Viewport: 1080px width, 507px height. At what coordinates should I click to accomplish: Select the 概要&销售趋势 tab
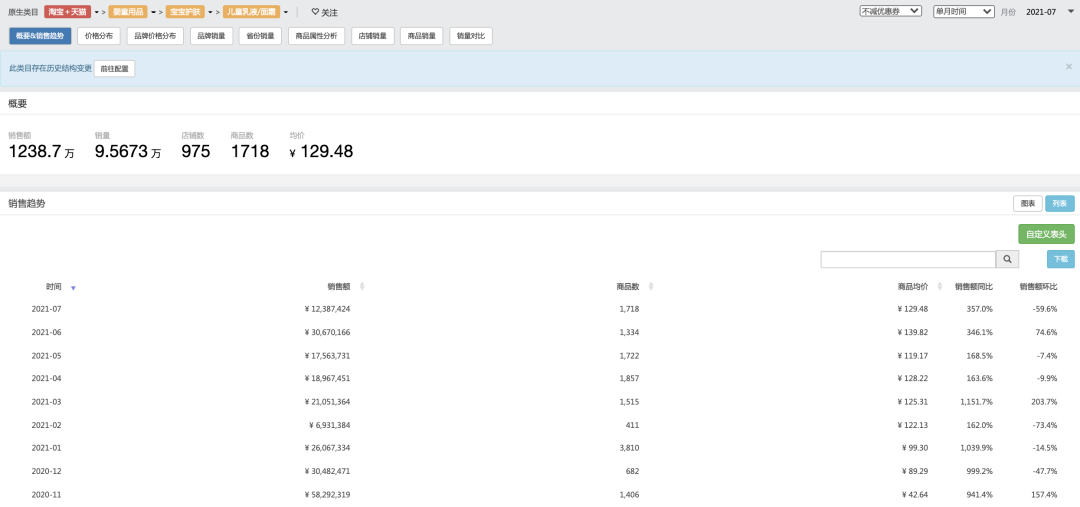point(39,37)
